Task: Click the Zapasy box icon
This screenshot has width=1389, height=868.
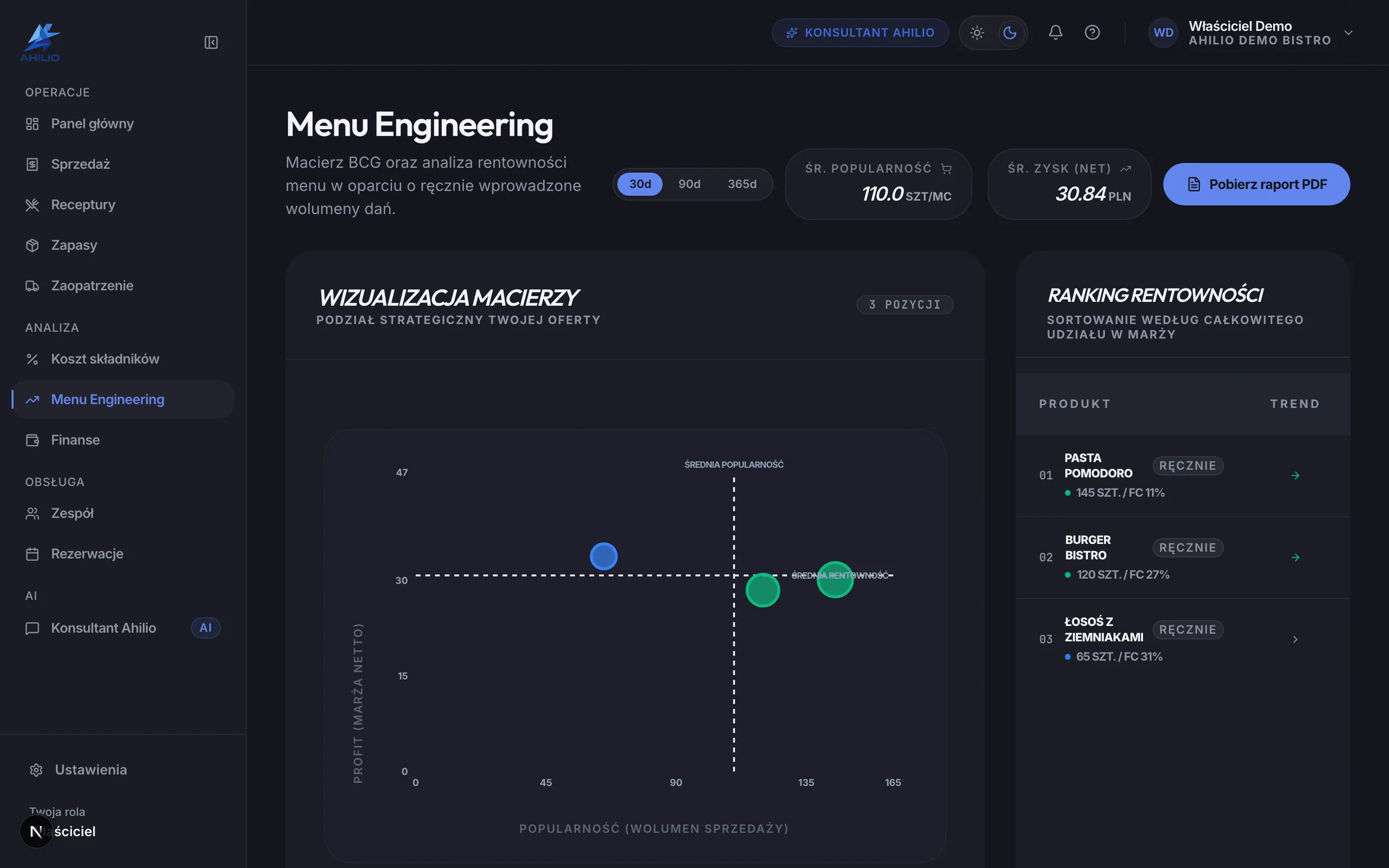Action: coord(33,245)
